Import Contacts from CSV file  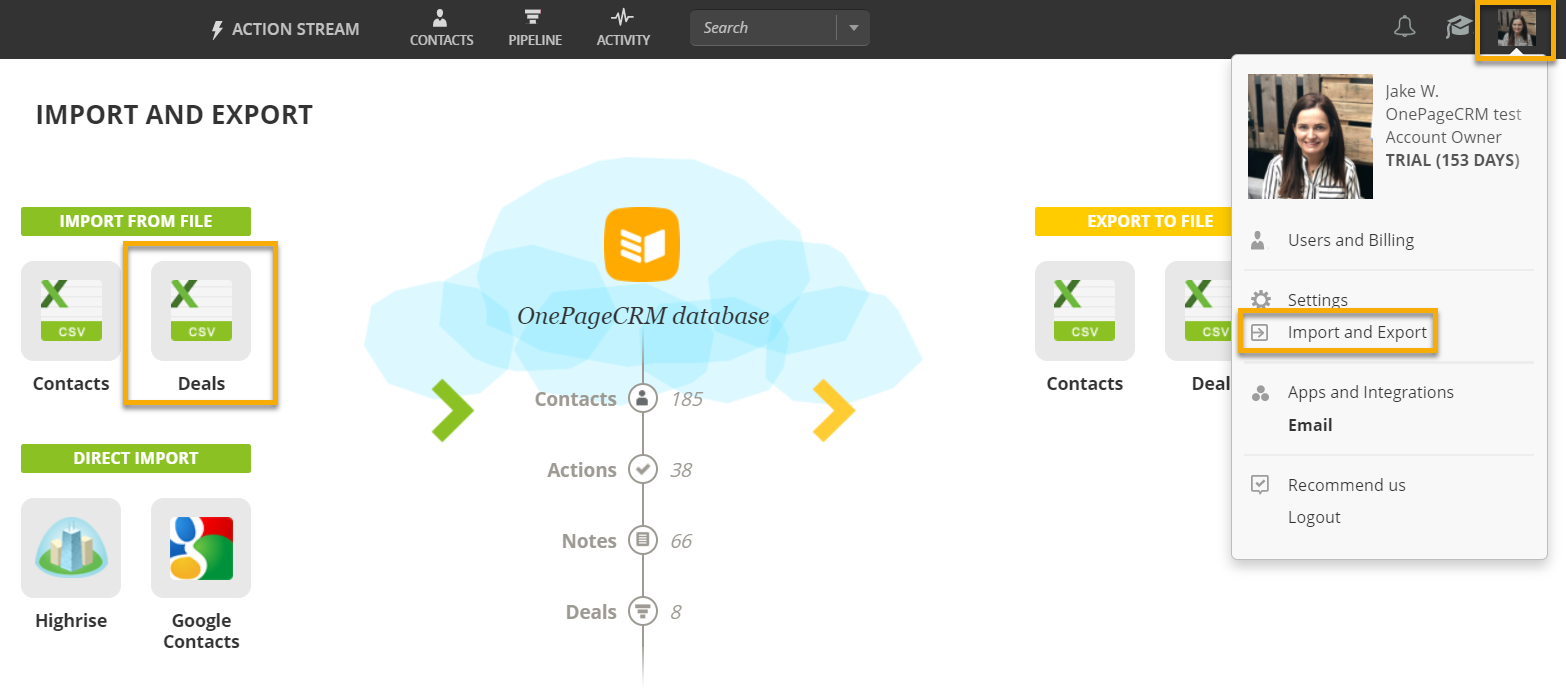71,311
